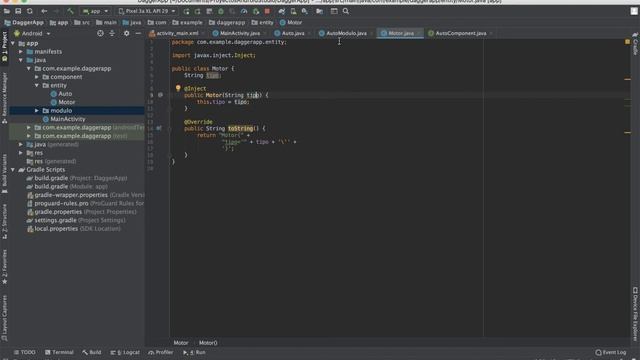Open the app run configuration dropdown
This screenshot has height=360, width=640.
[x=96, y=11]
